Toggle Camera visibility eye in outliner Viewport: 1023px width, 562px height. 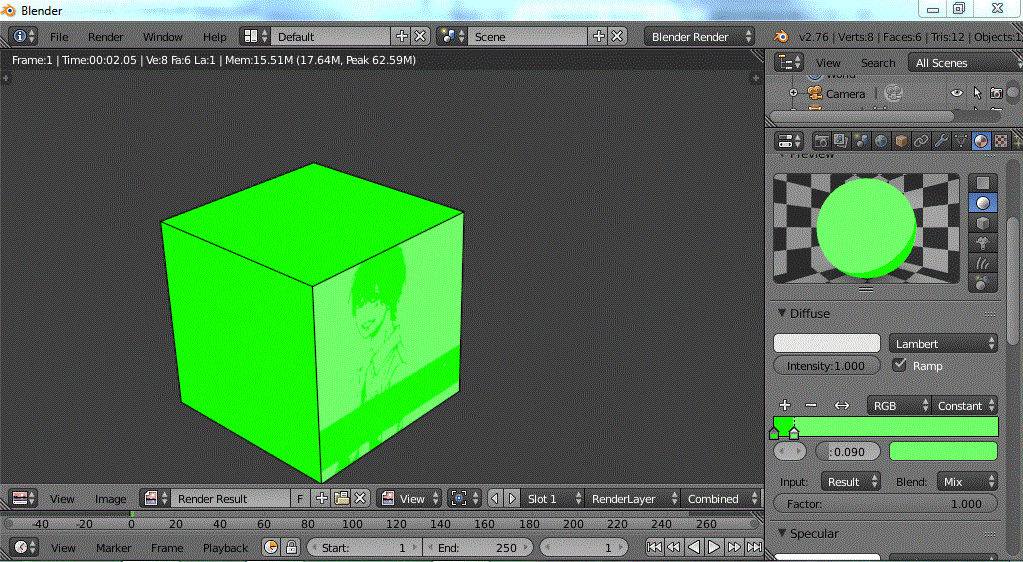[956, 93]
